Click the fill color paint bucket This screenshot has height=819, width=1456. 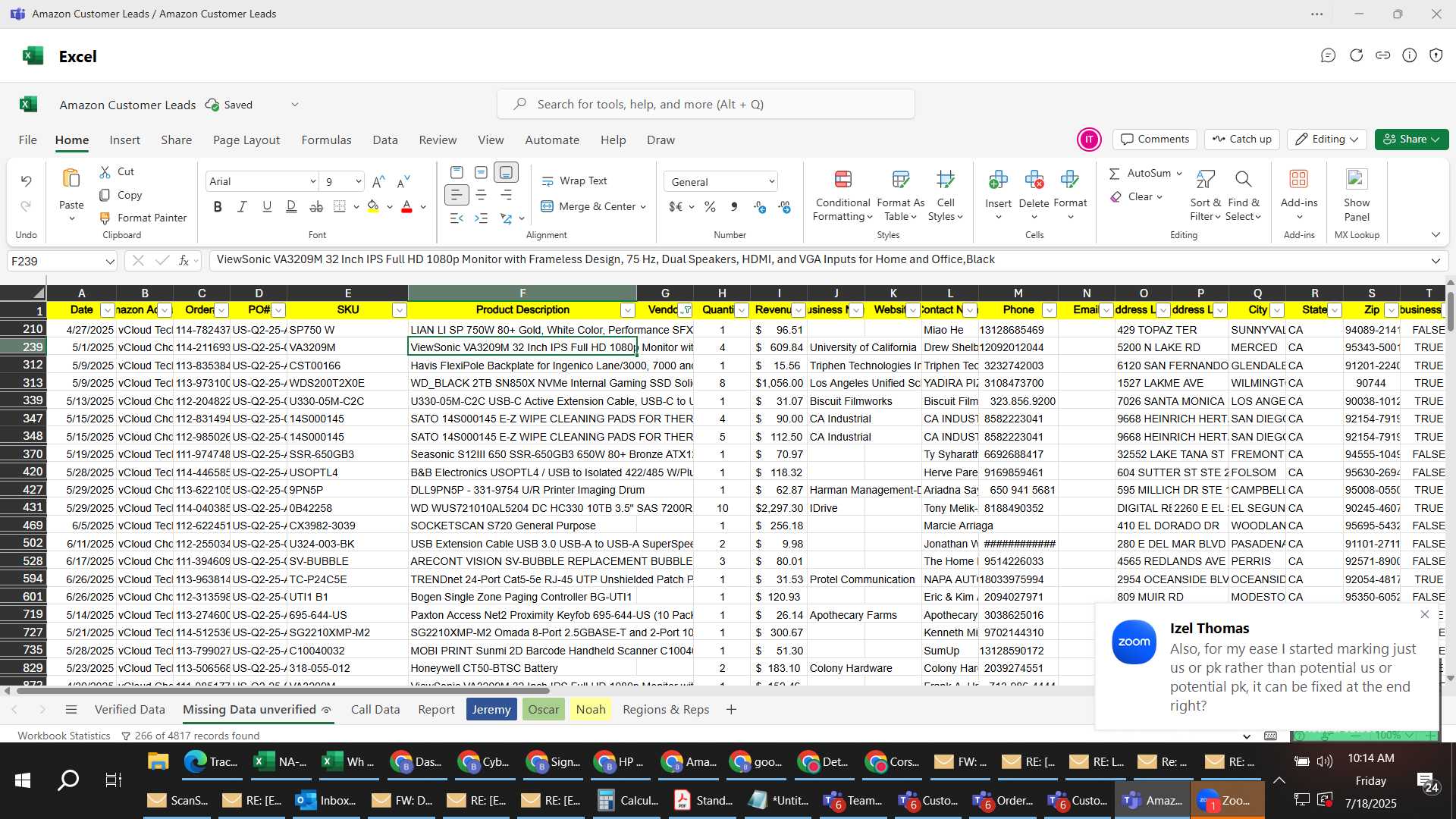point(373,206)
